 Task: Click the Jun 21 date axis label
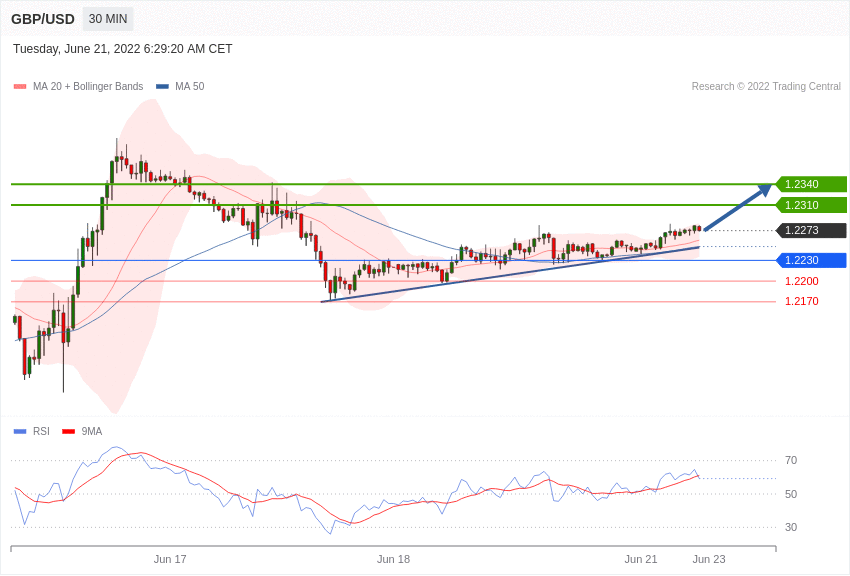[x=641, y=559]
